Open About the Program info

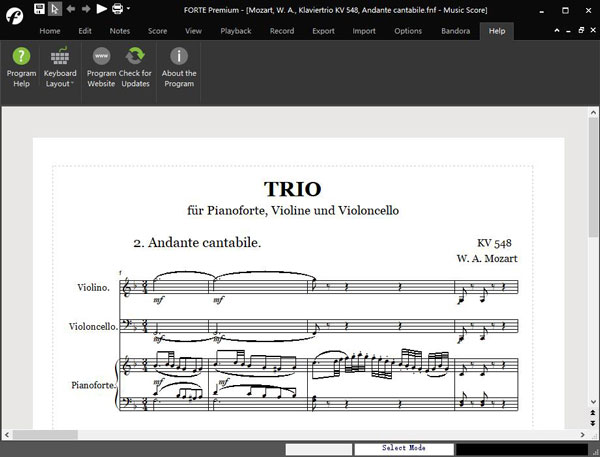click(179, 67)
